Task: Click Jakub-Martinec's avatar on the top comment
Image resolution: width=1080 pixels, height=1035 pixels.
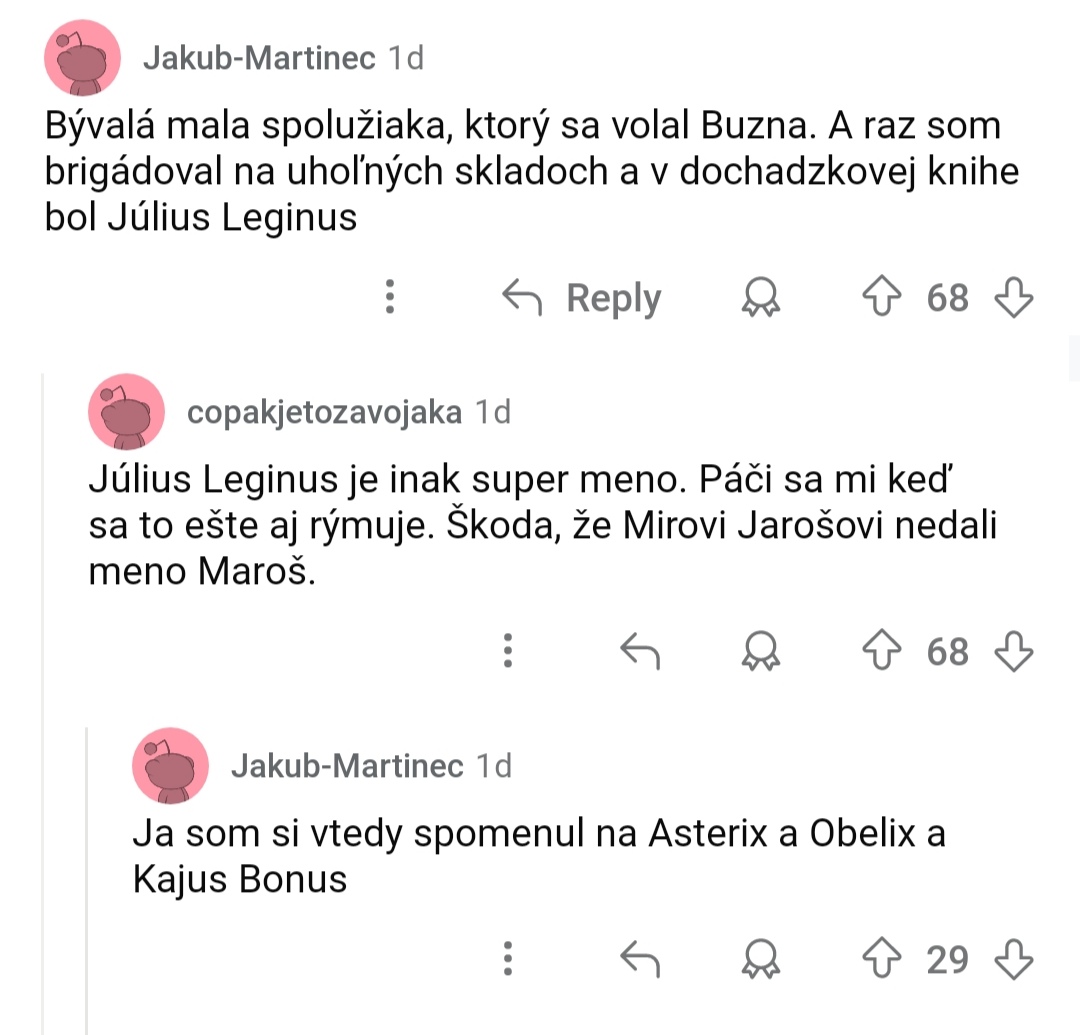Action: pos(82,58)
